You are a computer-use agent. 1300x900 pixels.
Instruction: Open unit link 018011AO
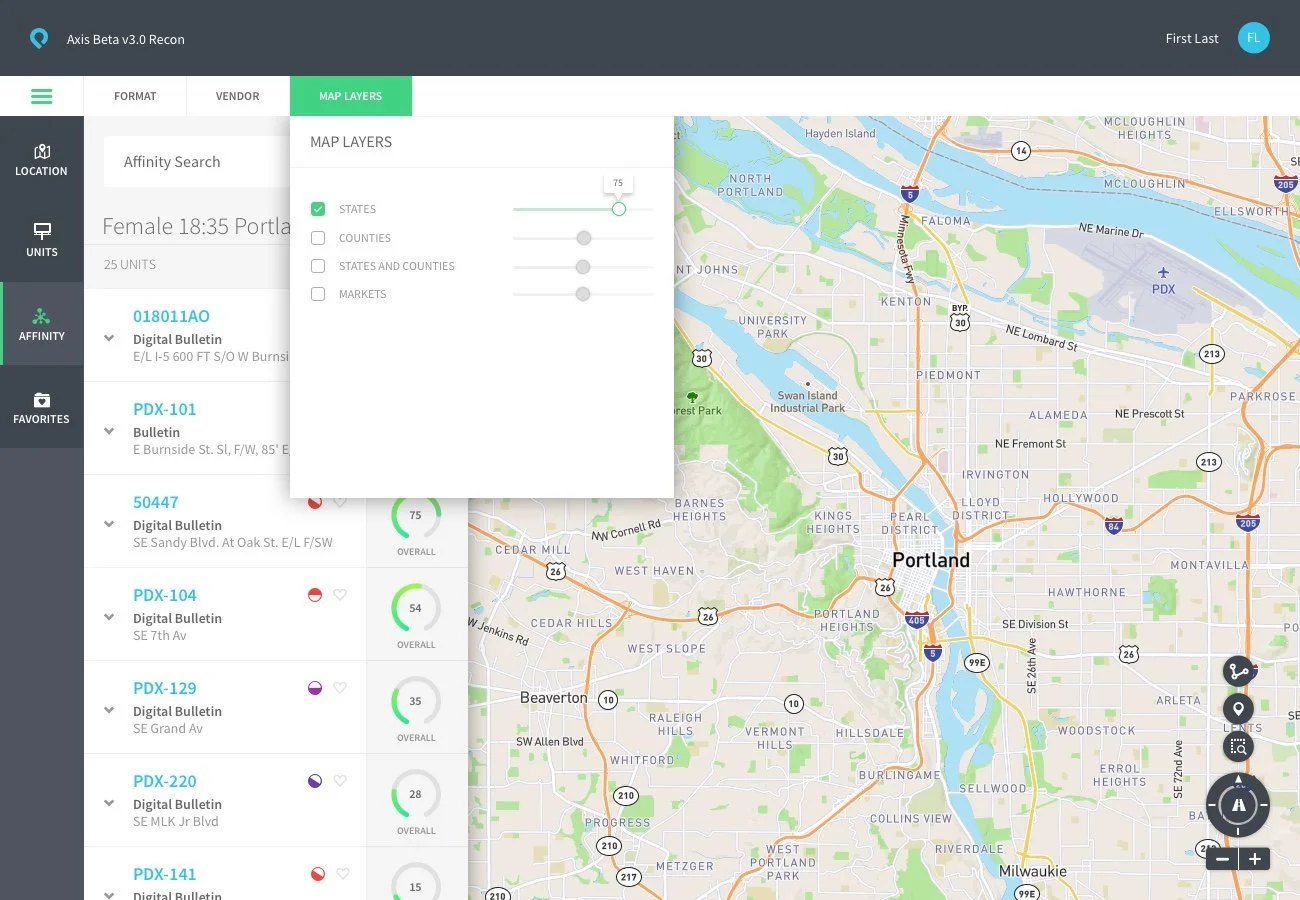(x=171, y=316)
